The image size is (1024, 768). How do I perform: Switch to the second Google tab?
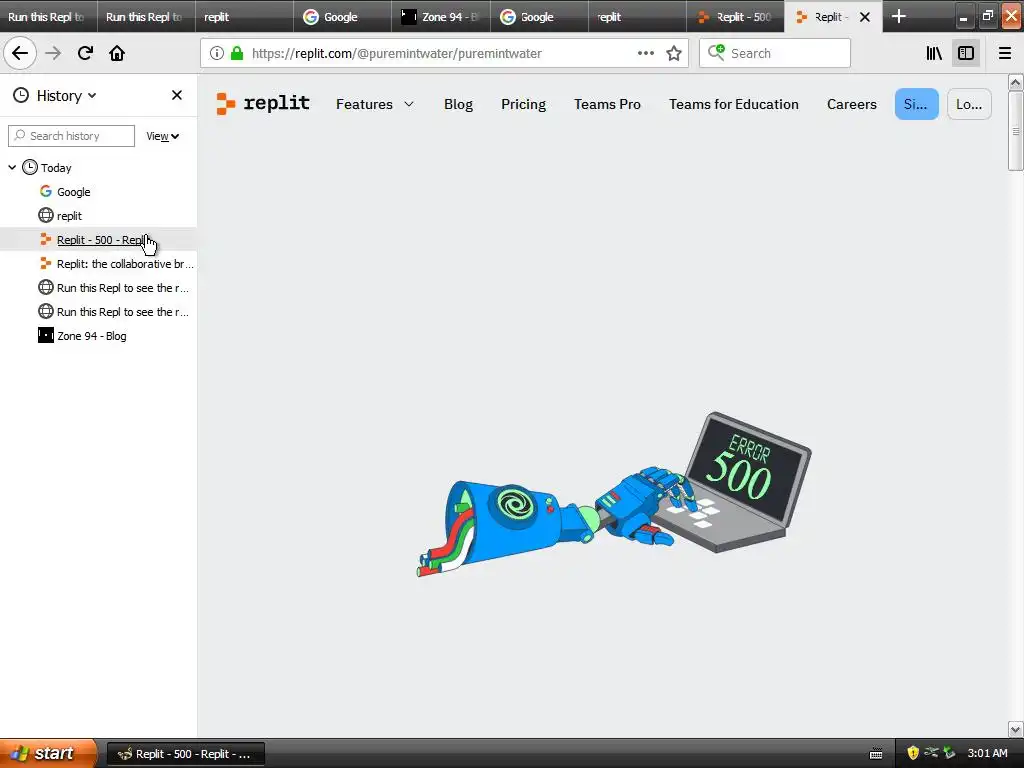(x=539, y=16)
